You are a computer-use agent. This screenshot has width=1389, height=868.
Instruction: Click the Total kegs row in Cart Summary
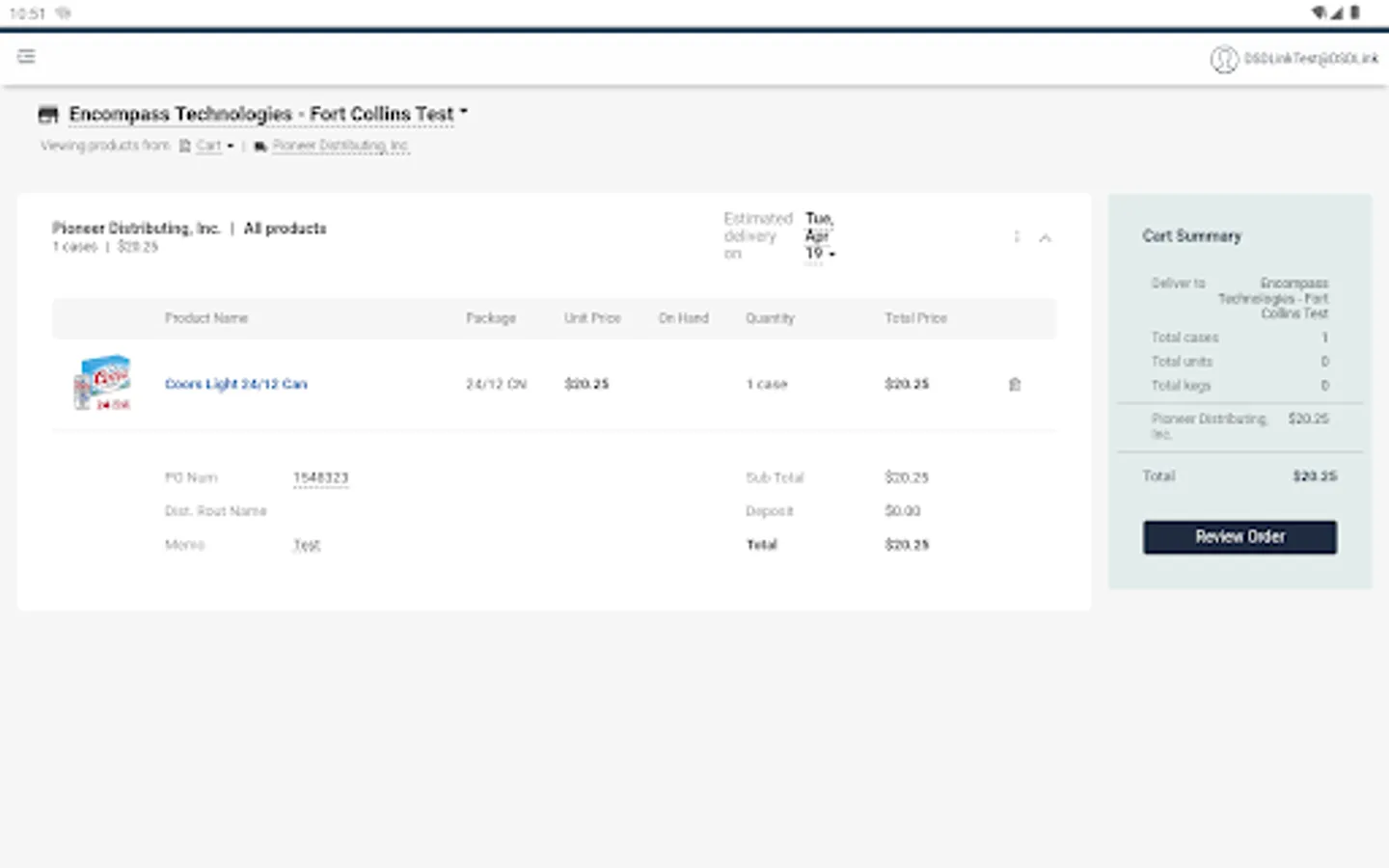tap(1239, 386)
